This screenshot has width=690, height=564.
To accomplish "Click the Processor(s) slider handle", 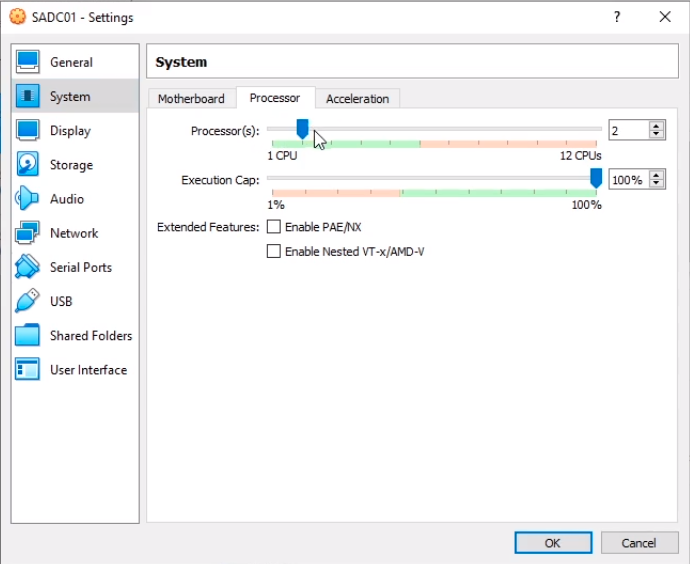I will coord(302,129).
